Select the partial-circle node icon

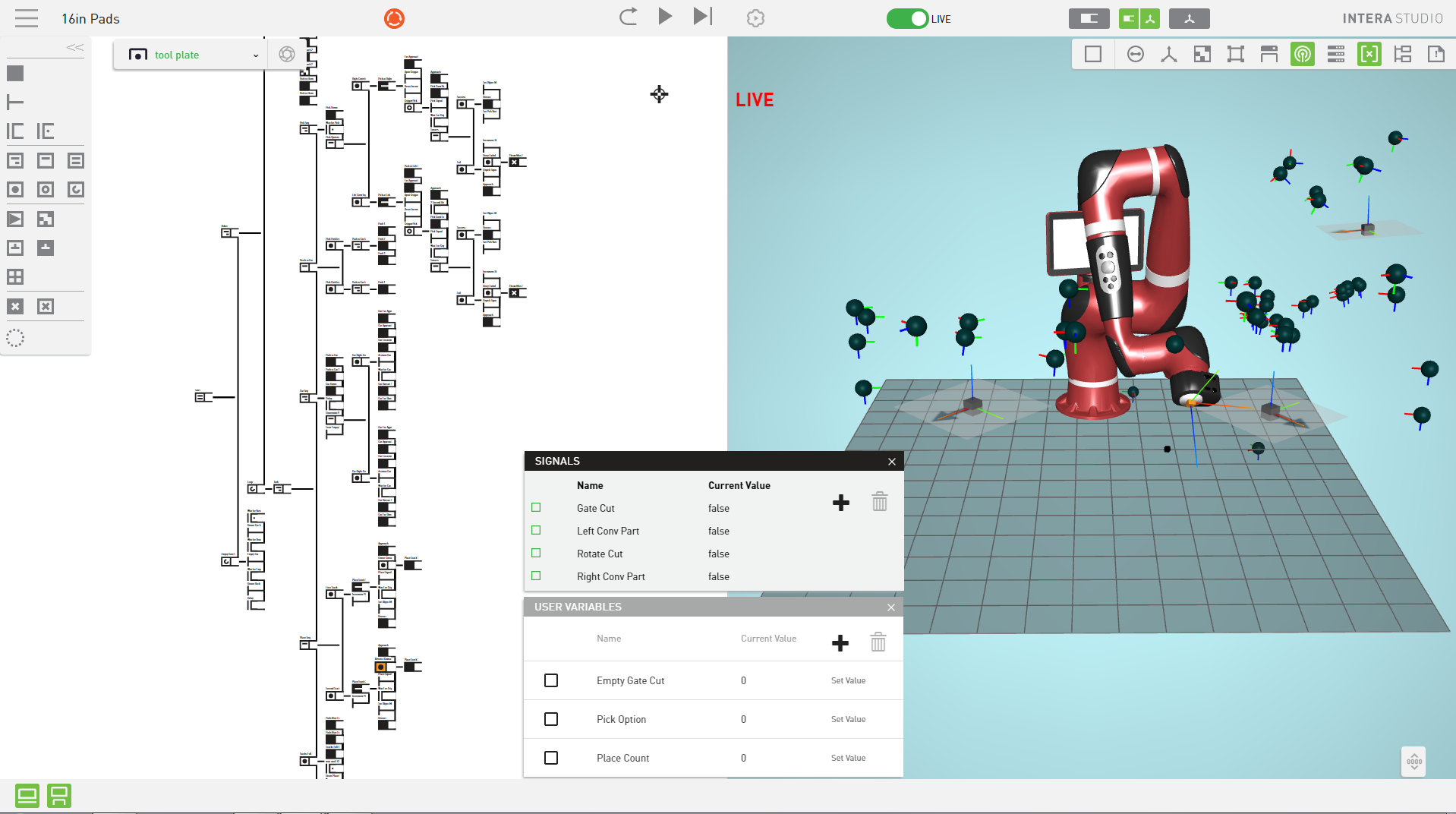pos(76,189)
